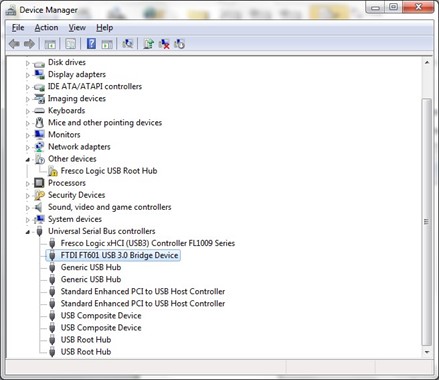Click the Imaging devices category icon
This screenshot has height=380, width=439.
click(x=39, y=99)
